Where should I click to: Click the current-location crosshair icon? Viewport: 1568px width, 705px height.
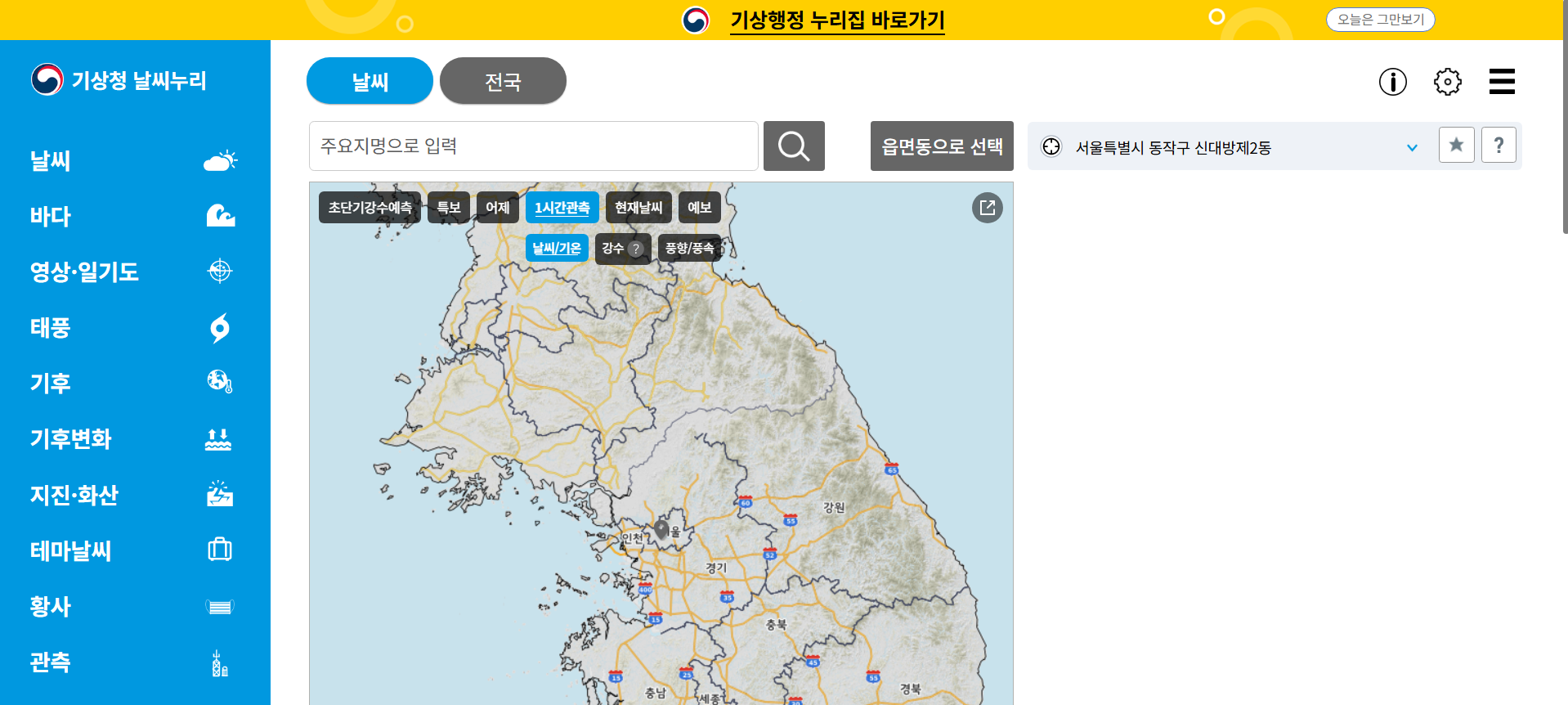click(1051, 146)
